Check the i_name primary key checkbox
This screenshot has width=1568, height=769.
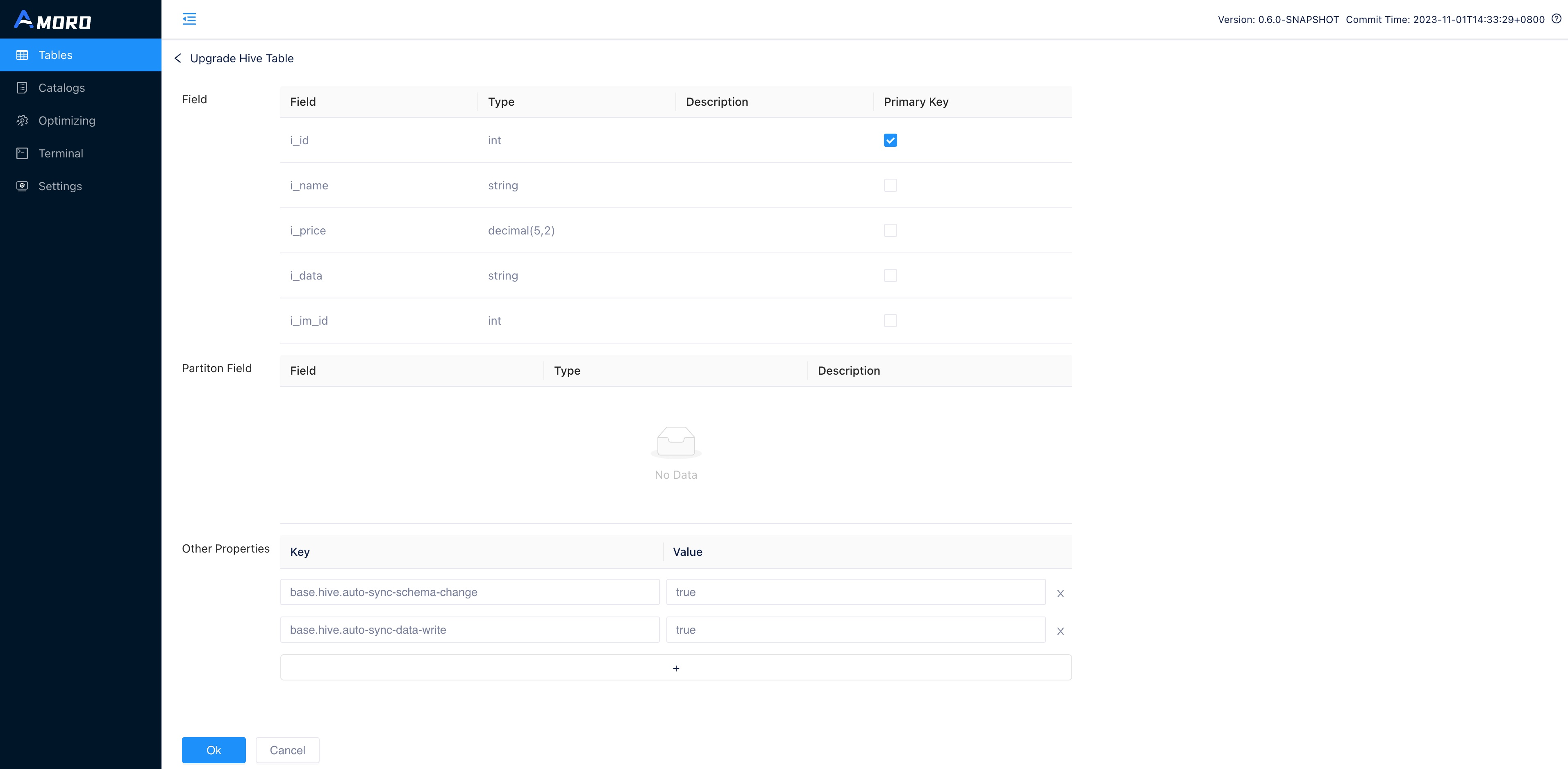[890, 185]
